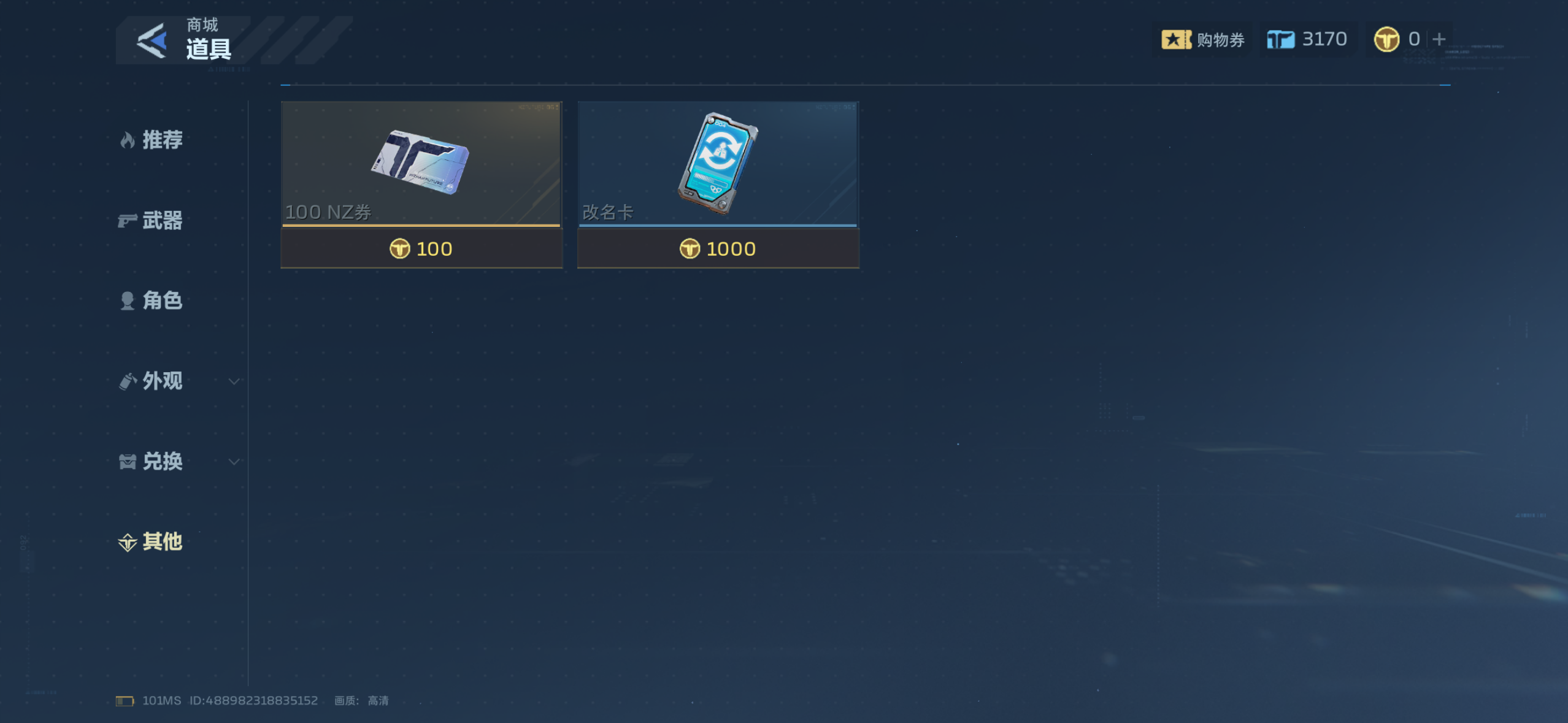The height and width of the screenshot is (723, 1568).
Task: Expand the 兑换 category chevron
Action: click(x=234, y=462)
